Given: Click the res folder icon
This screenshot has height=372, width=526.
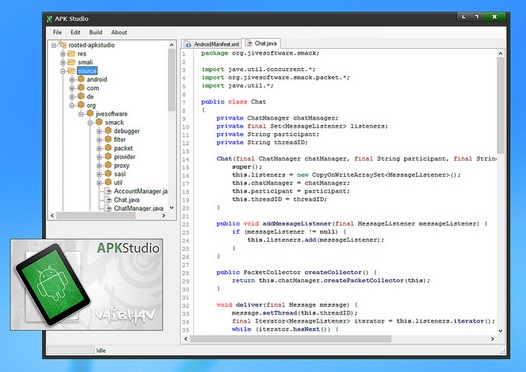Looking at the screenshot, I should 71,53.
